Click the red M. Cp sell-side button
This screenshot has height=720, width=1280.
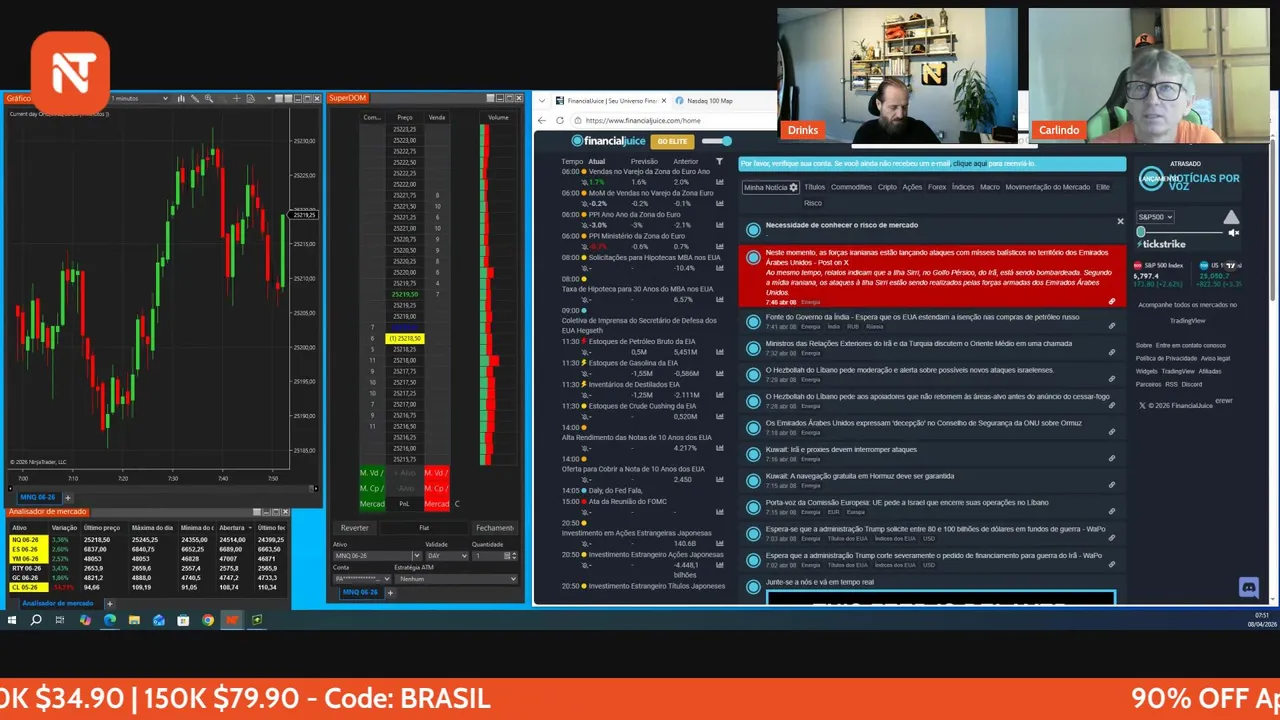coord(436,488)
